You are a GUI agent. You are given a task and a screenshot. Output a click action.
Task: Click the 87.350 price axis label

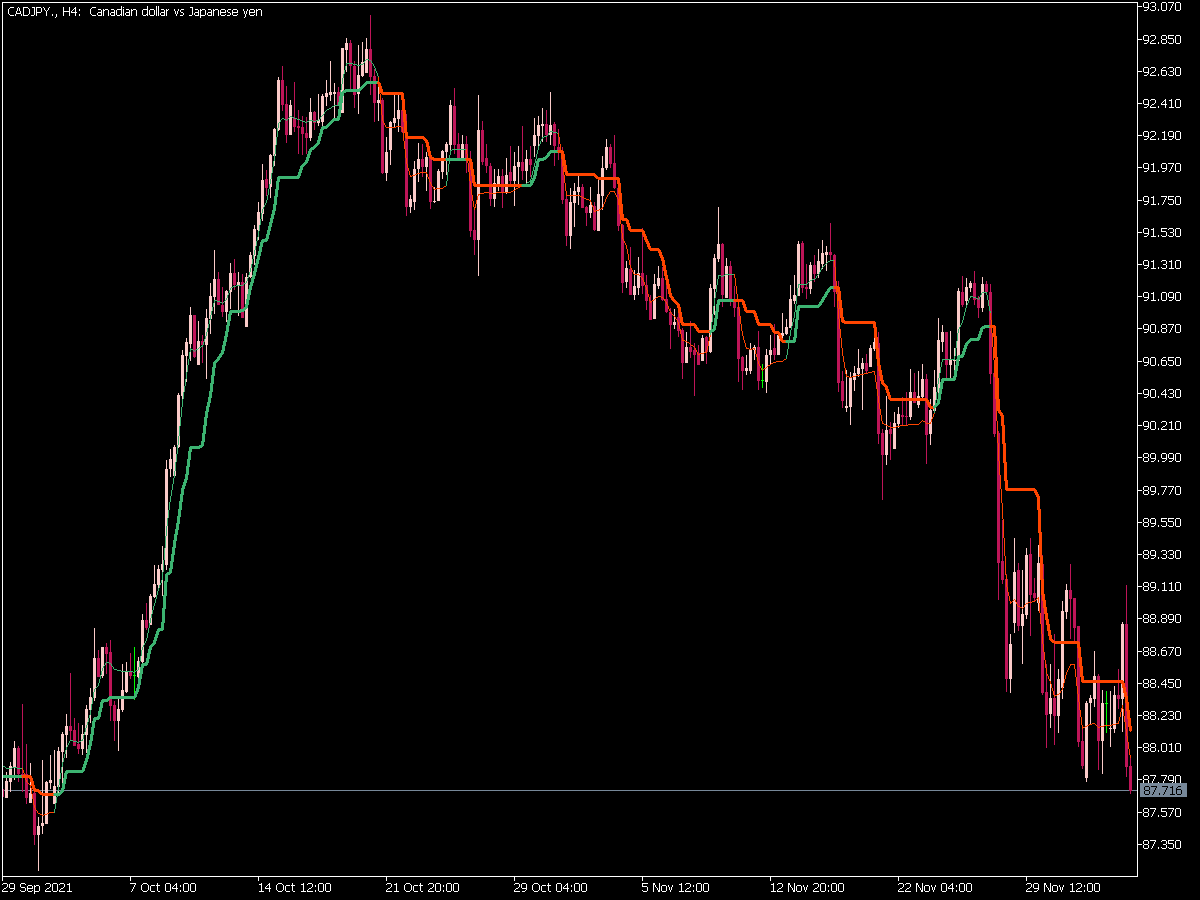[x=1163, y=844]
